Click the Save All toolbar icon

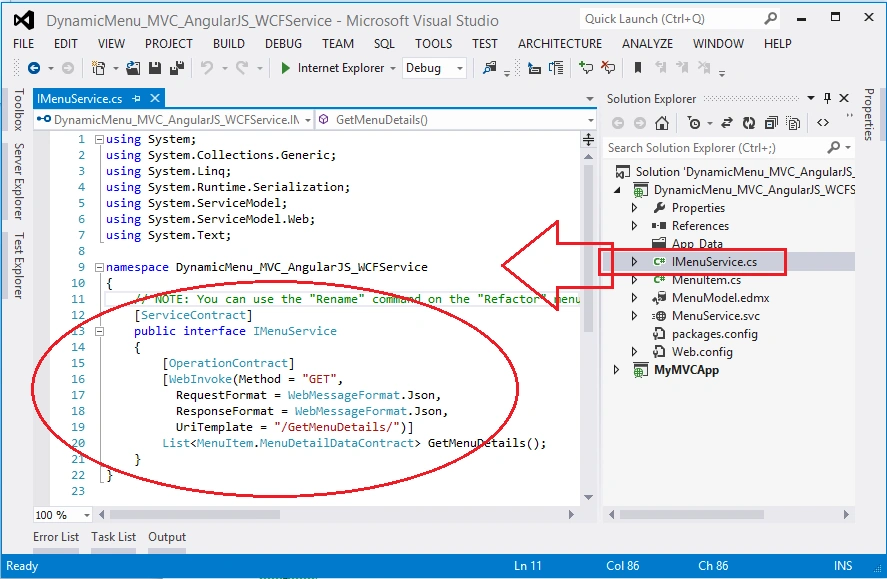(176, 68)
